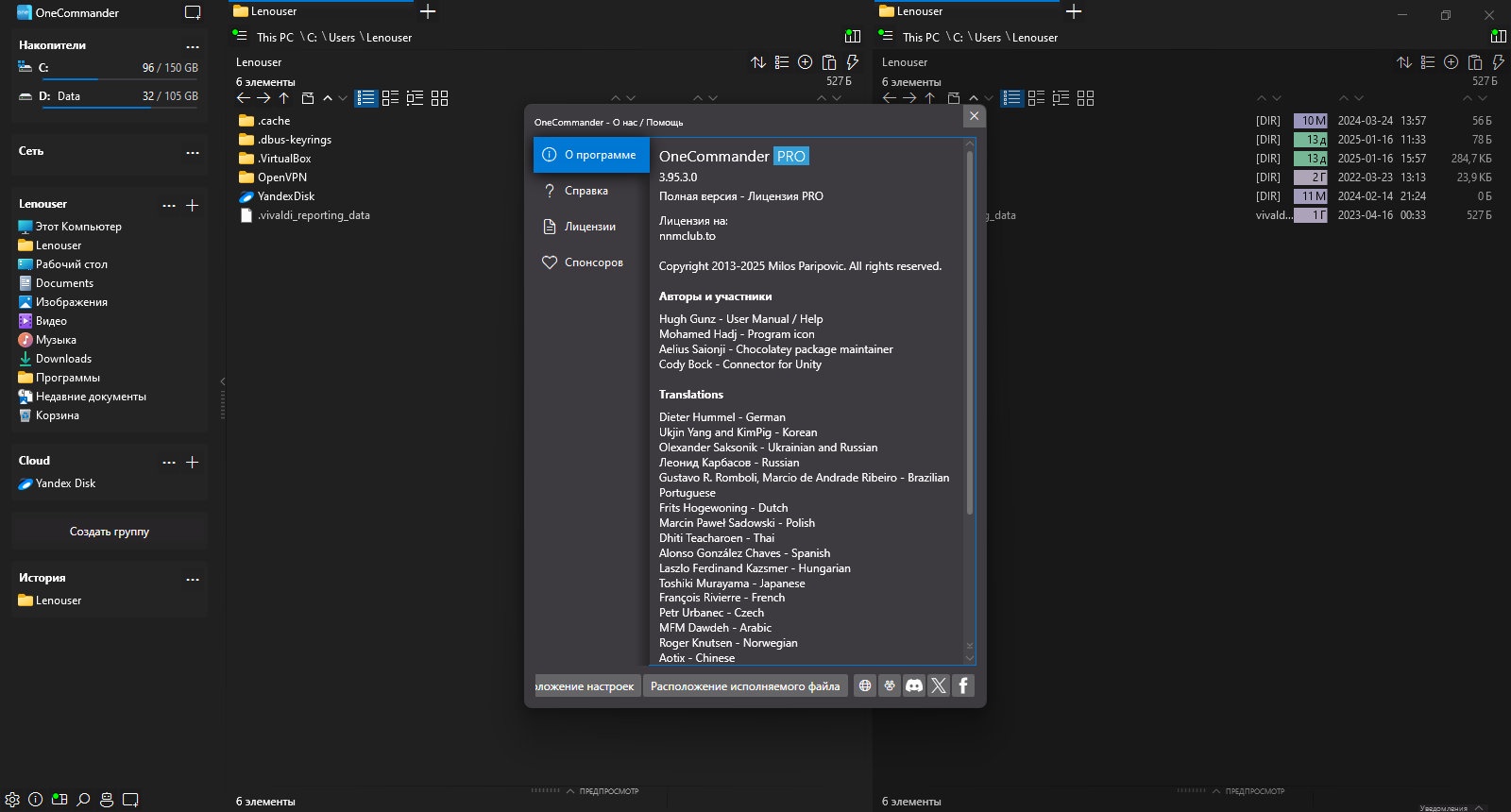
Task: Go up one folder in left pane
Action: click(x=283, y=98)
